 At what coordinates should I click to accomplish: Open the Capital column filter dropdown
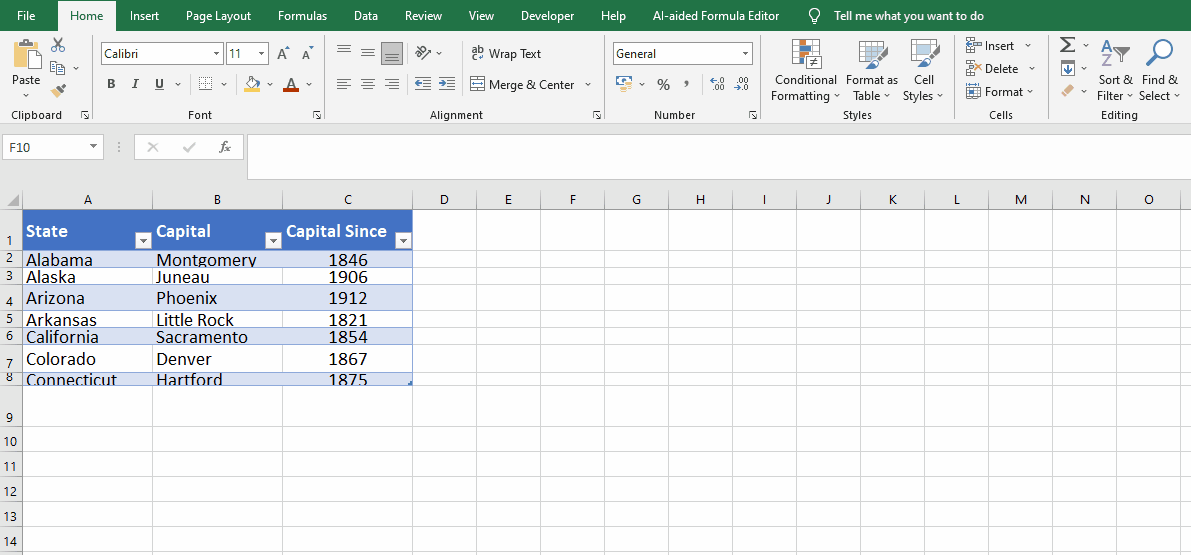(273, 240)
